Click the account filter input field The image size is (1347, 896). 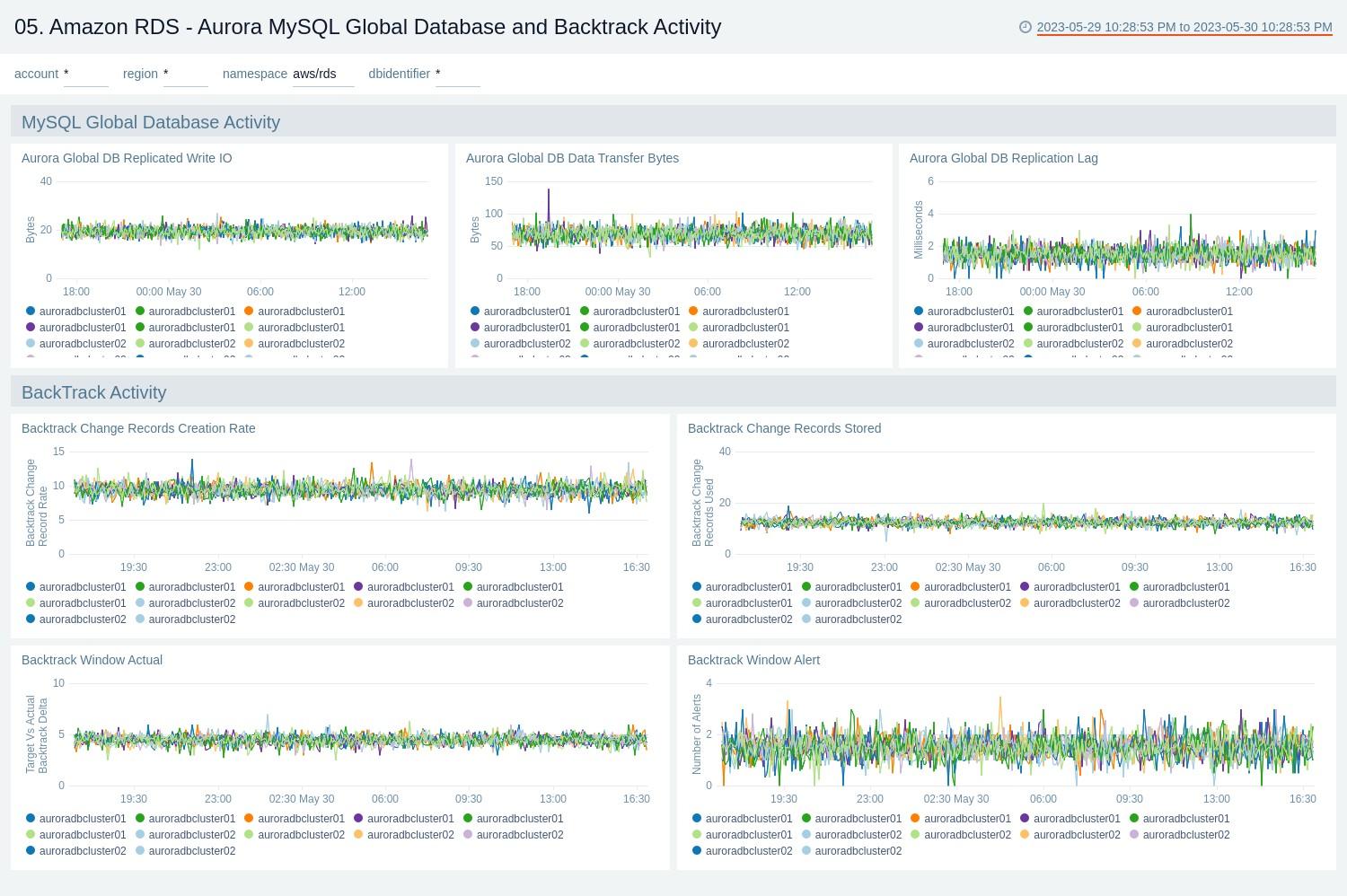(85, 74)
